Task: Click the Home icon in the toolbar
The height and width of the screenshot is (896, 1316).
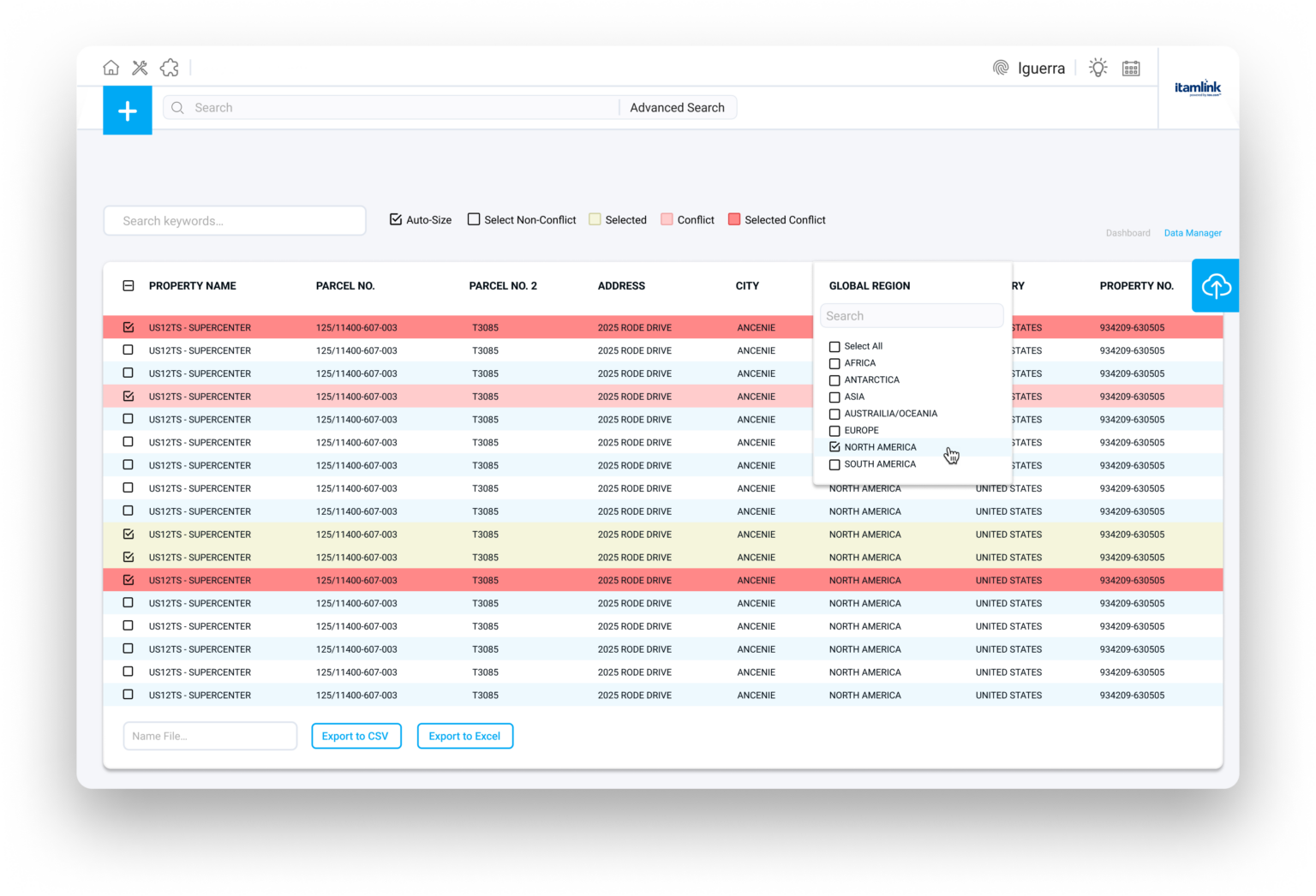Action: click(x=111, y=67)
